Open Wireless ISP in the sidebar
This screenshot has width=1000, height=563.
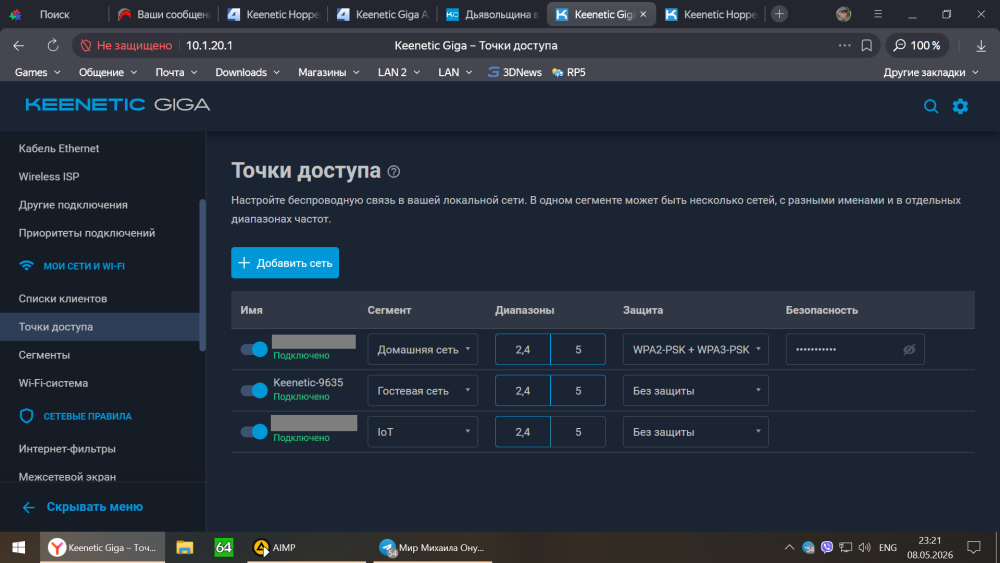(48, 177)
